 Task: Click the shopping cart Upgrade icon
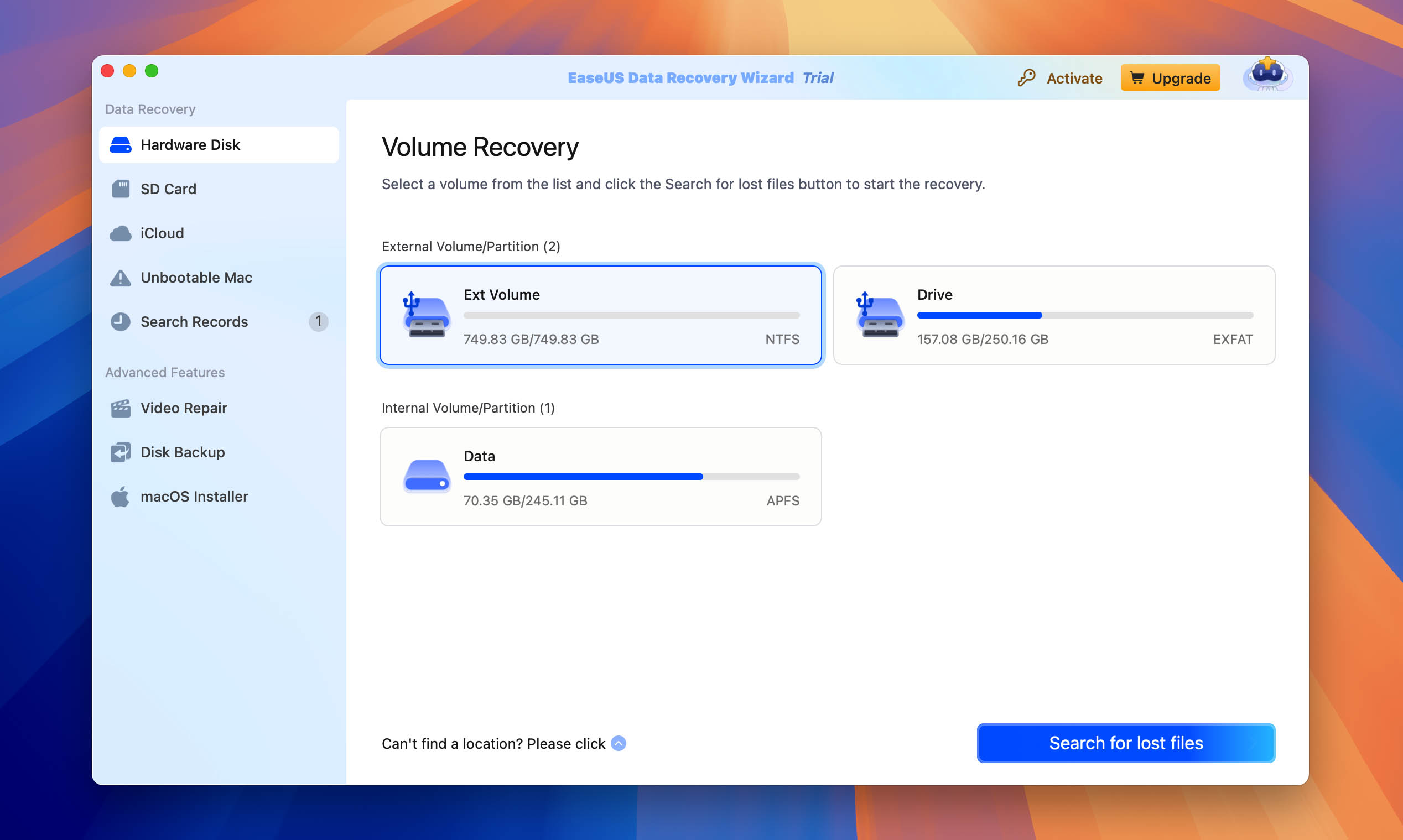coord(1138,77)
